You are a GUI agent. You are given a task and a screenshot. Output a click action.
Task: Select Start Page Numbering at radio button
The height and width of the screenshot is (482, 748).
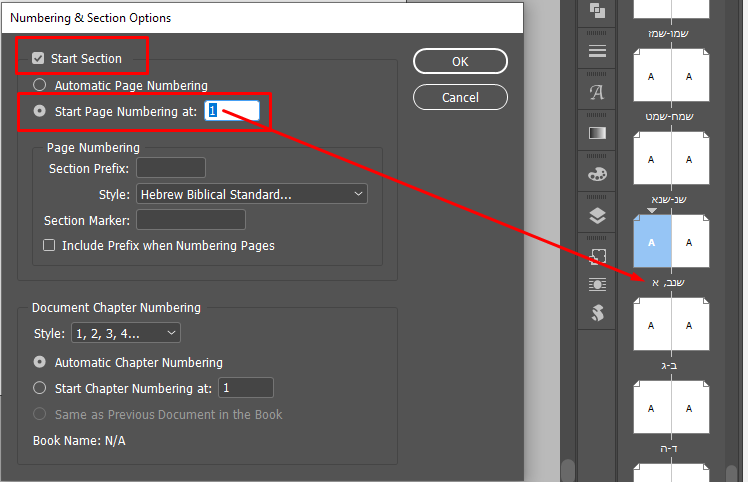coord(40,111)
